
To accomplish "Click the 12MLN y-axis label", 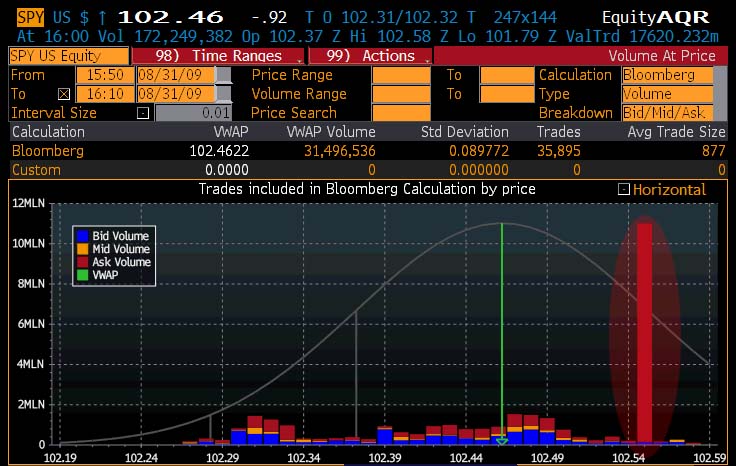I will coord(29,203).
